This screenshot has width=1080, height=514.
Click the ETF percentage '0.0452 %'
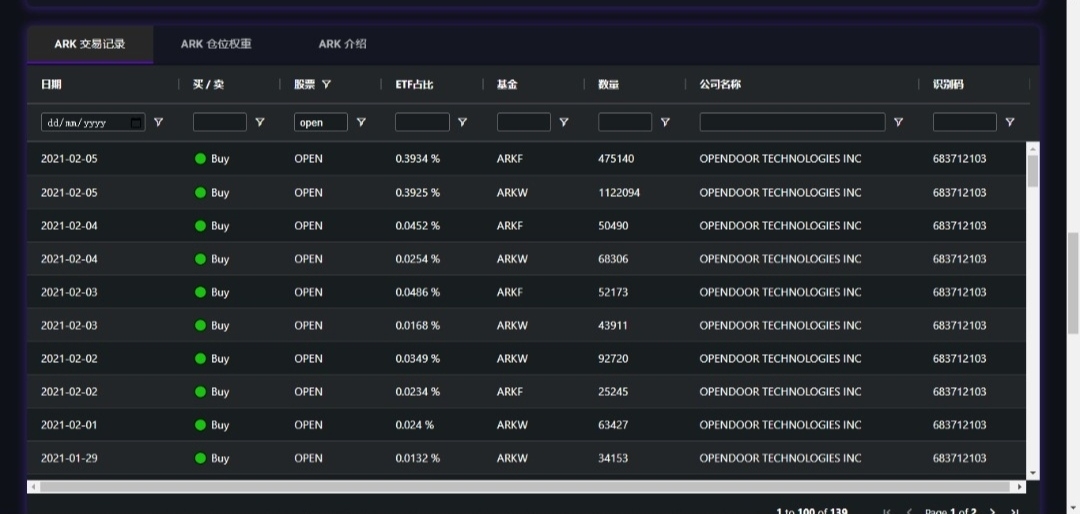pyautogui.click(x=417, y=225)
